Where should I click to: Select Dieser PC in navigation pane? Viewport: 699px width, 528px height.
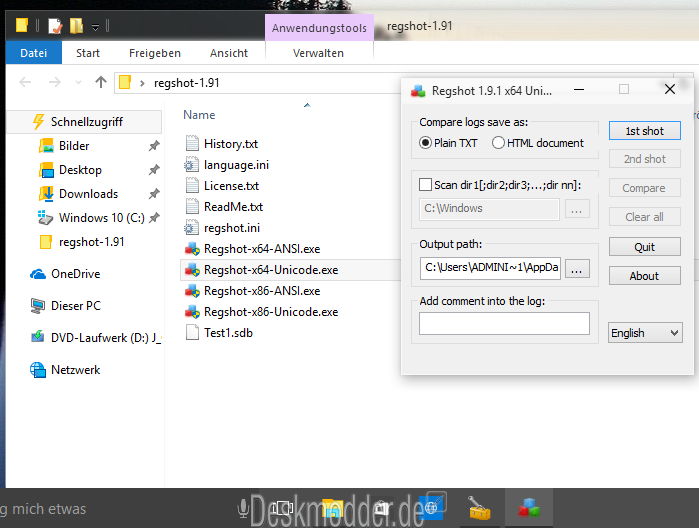click(75, 306)
